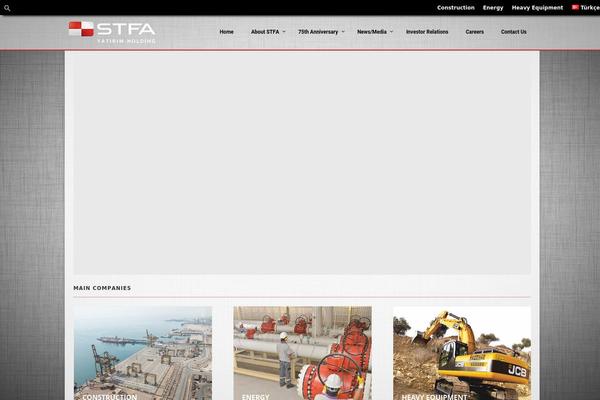The image size is (600, 400).
Task: Expand the 75th Anniversary dropdown arrow
Action: click(x=343, y=32)
